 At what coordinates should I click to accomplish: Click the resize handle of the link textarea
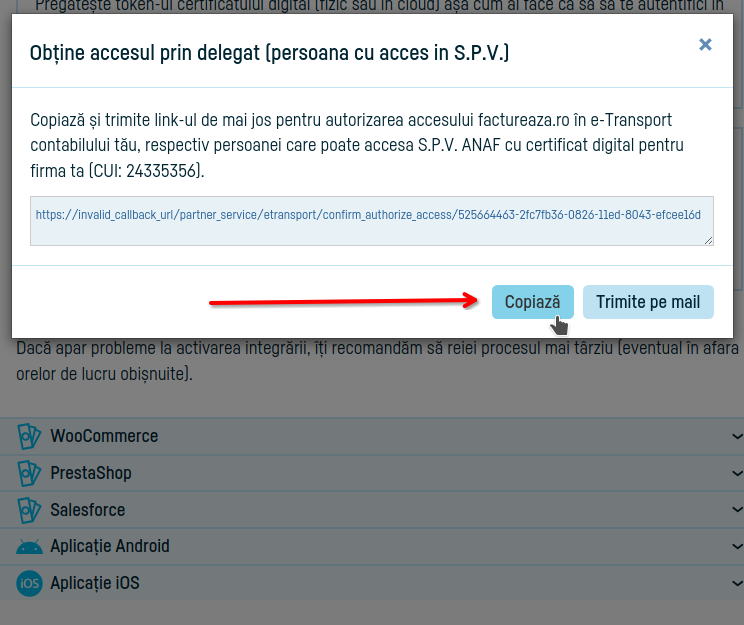point(708,239)
